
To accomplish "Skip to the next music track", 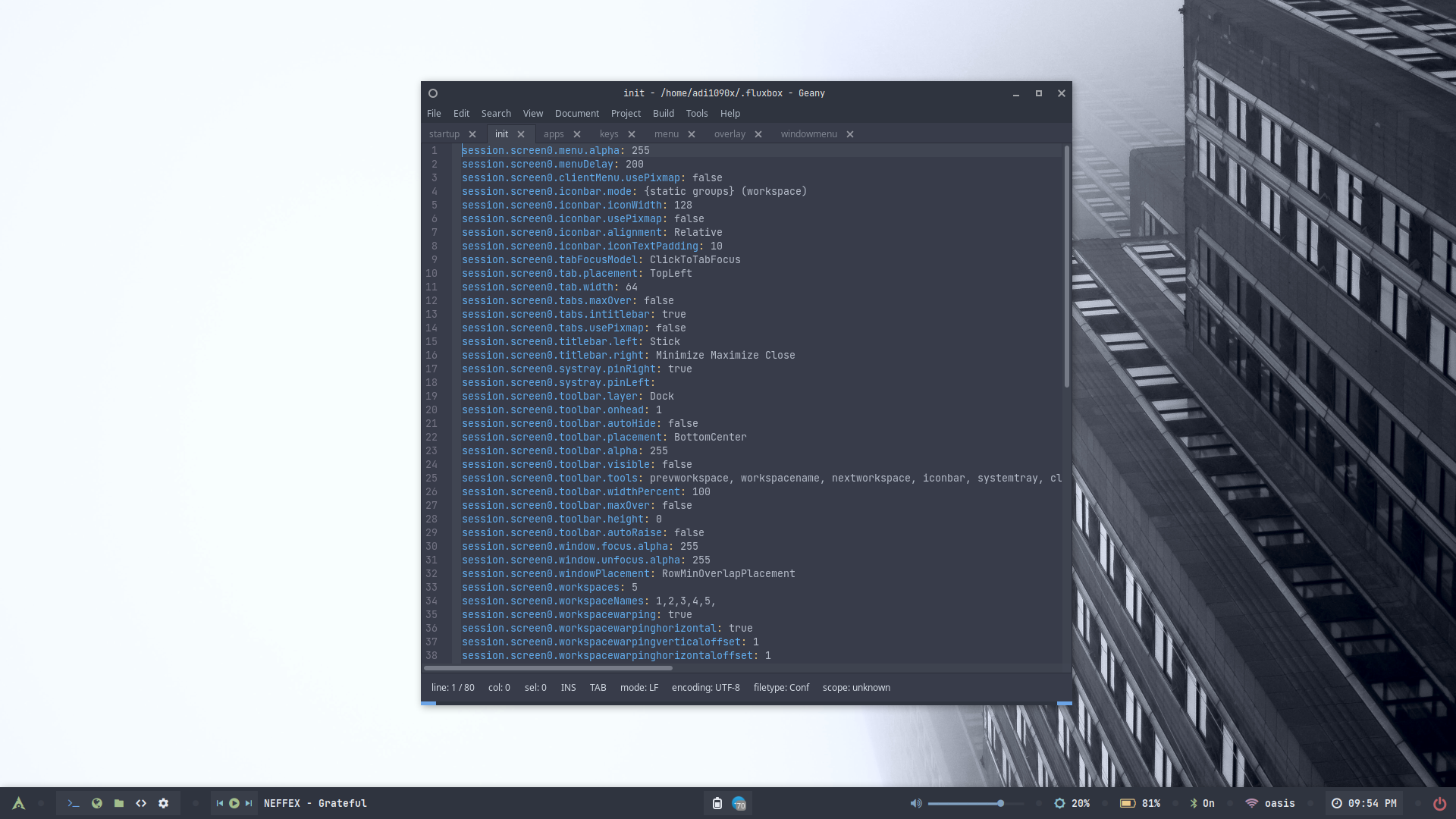I will click(248, 803).
